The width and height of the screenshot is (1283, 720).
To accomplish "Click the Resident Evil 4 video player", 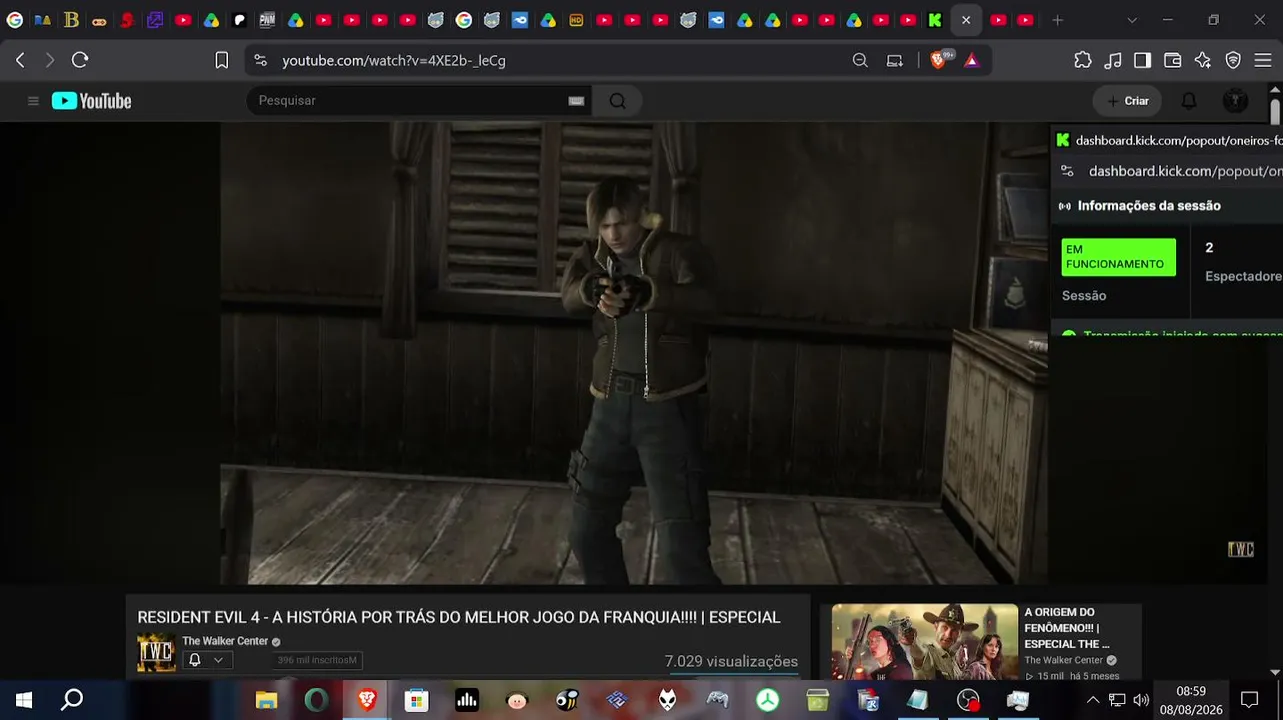I will [x=634, y=353].
